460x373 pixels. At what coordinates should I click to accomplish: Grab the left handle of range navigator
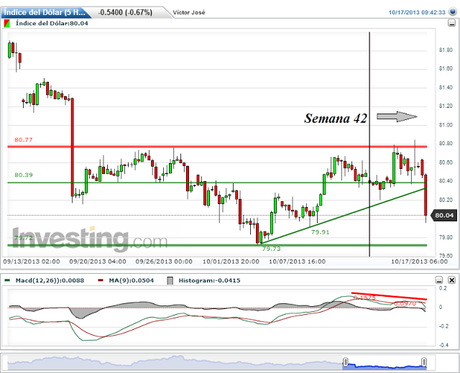click(346, 362)
